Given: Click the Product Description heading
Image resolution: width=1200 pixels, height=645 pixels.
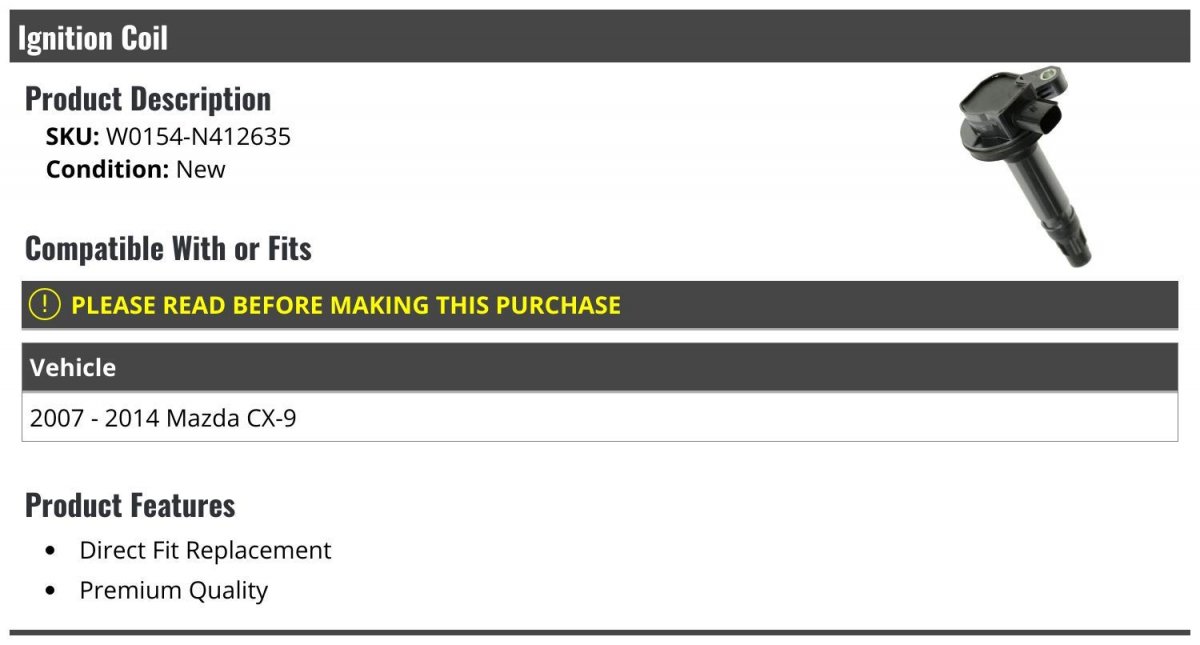Looking at the screenshot, I should point(148,99).
